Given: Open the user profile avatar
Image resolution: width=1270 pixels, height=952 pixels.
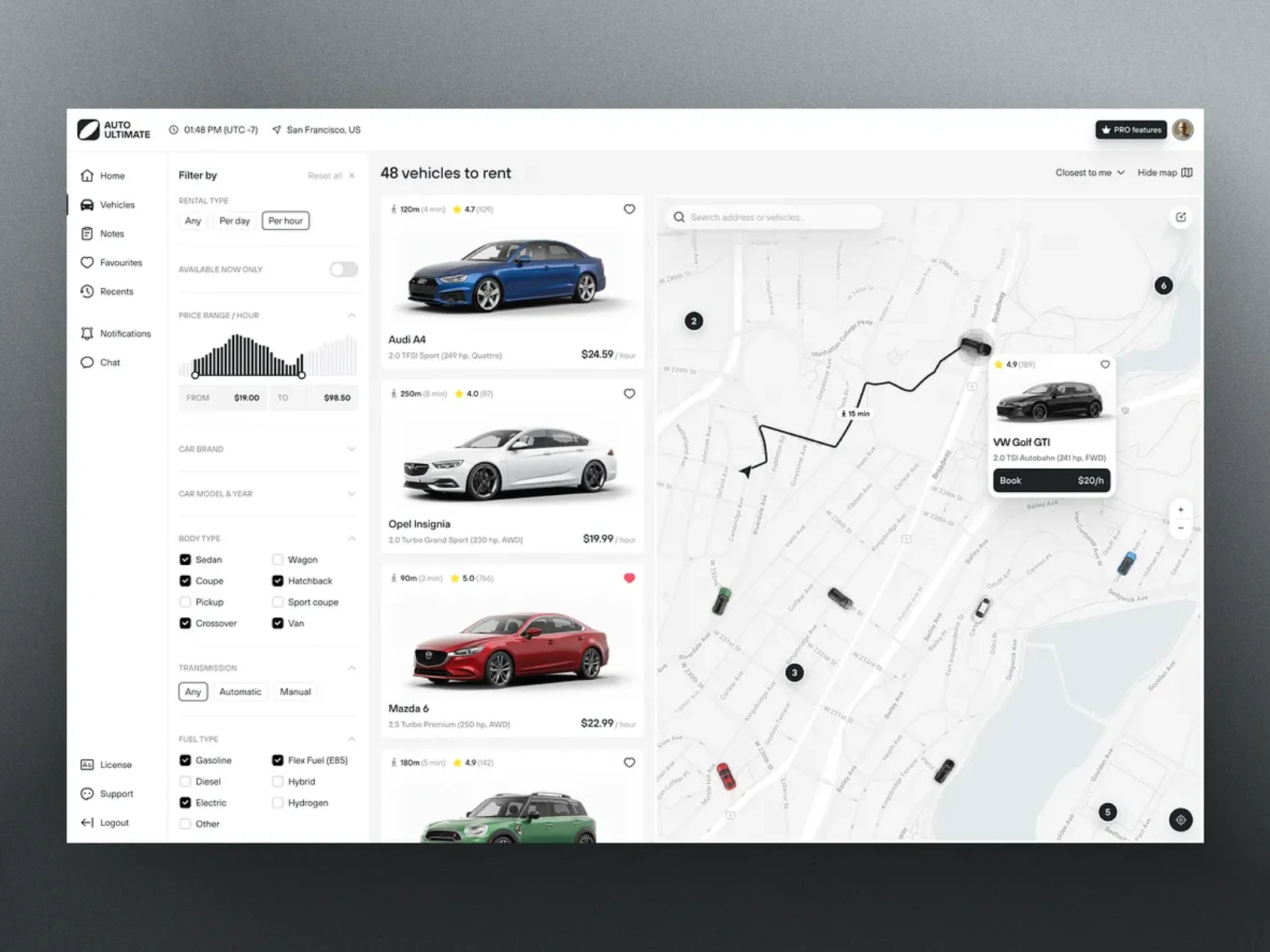Looking at the screenshot, I should pyautogui.click(x=1183, y=129).
